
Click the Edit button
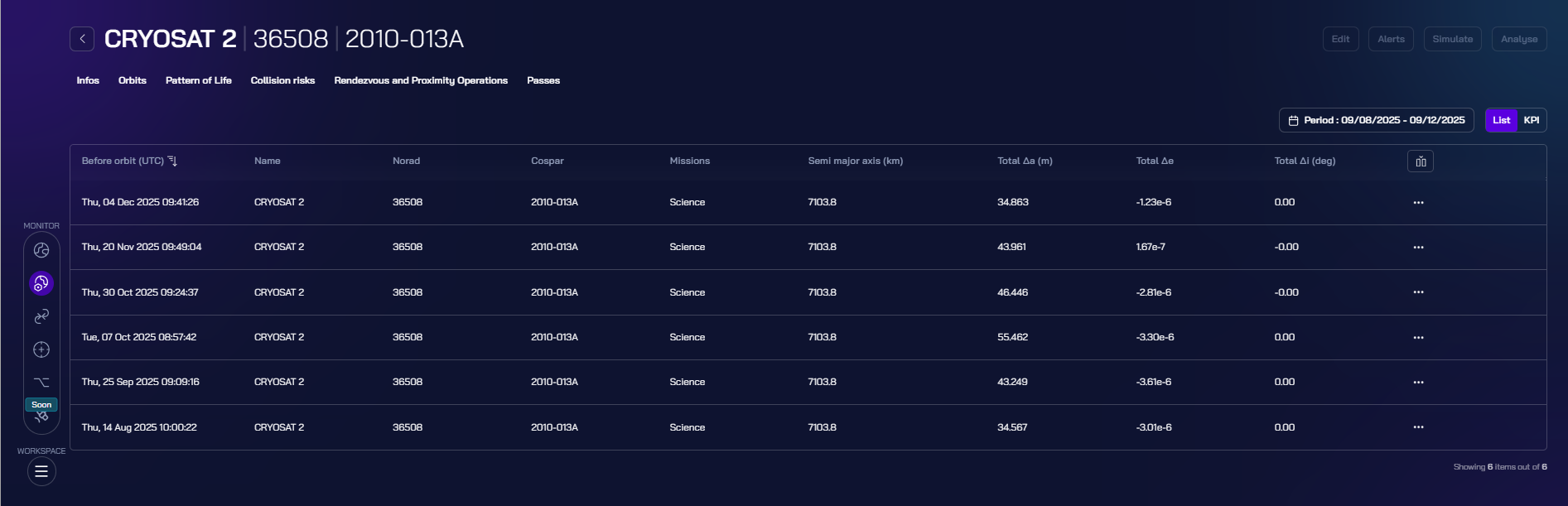click(1340, 39)
